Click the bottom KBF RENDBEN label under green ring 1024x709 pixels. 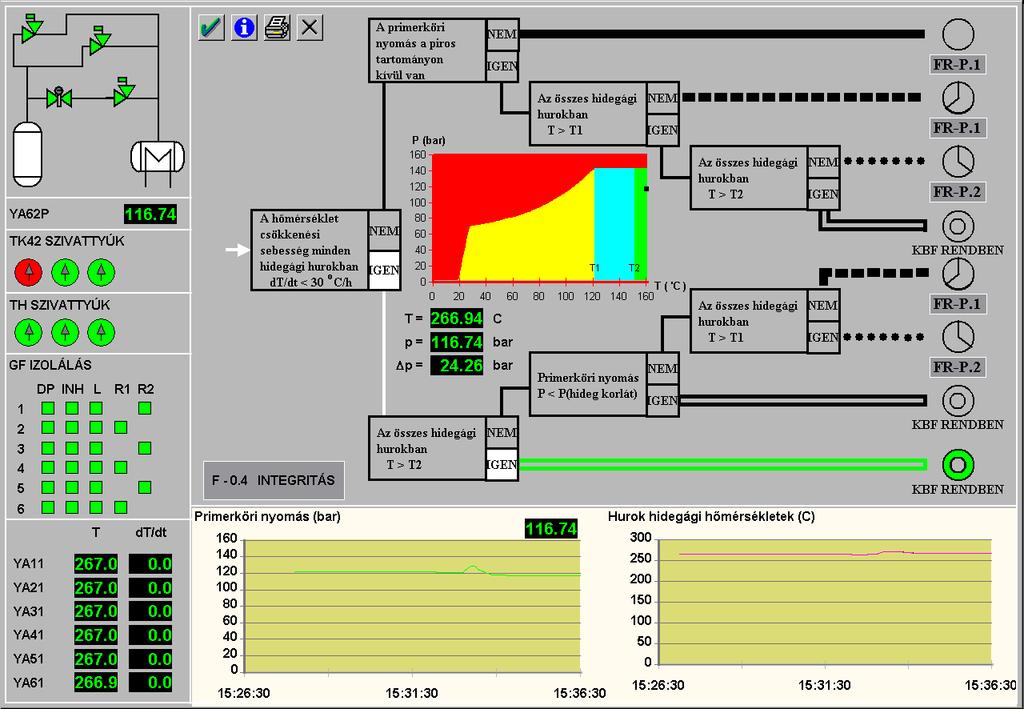957,489
